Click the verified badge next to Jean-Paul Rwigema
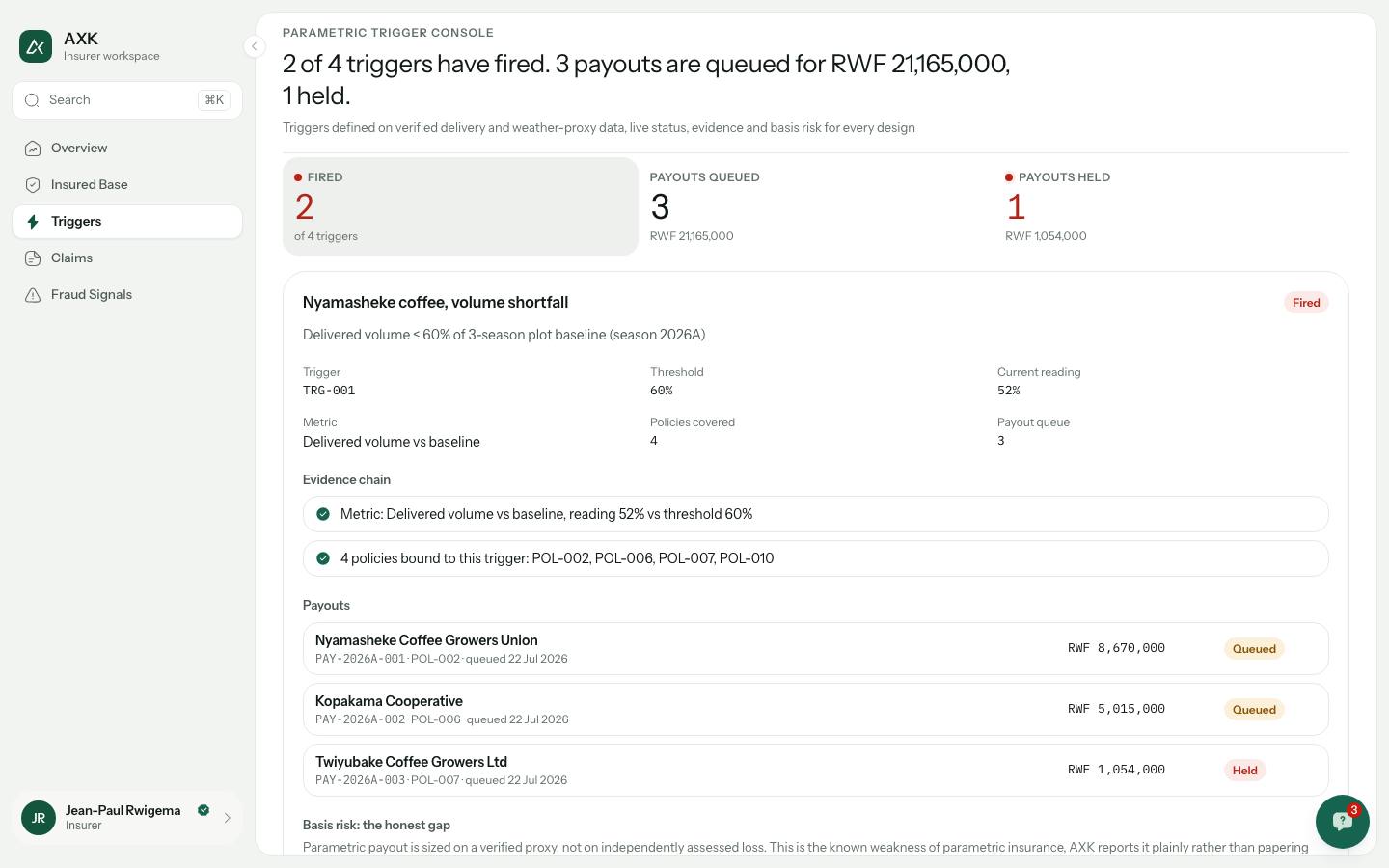Screen dimensions: 1389x868 pyautogui.click(x=204, y=810)
